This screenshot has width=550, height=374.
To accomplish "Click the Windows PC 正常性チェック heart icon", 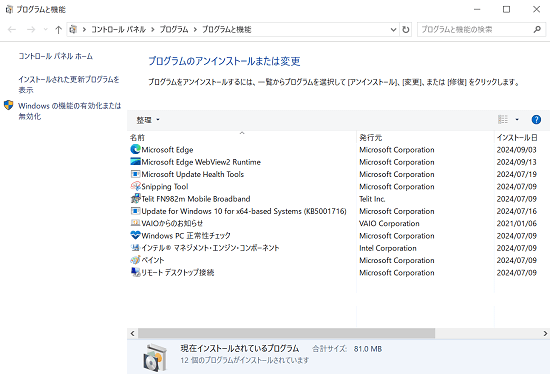I will click(135, 235).
